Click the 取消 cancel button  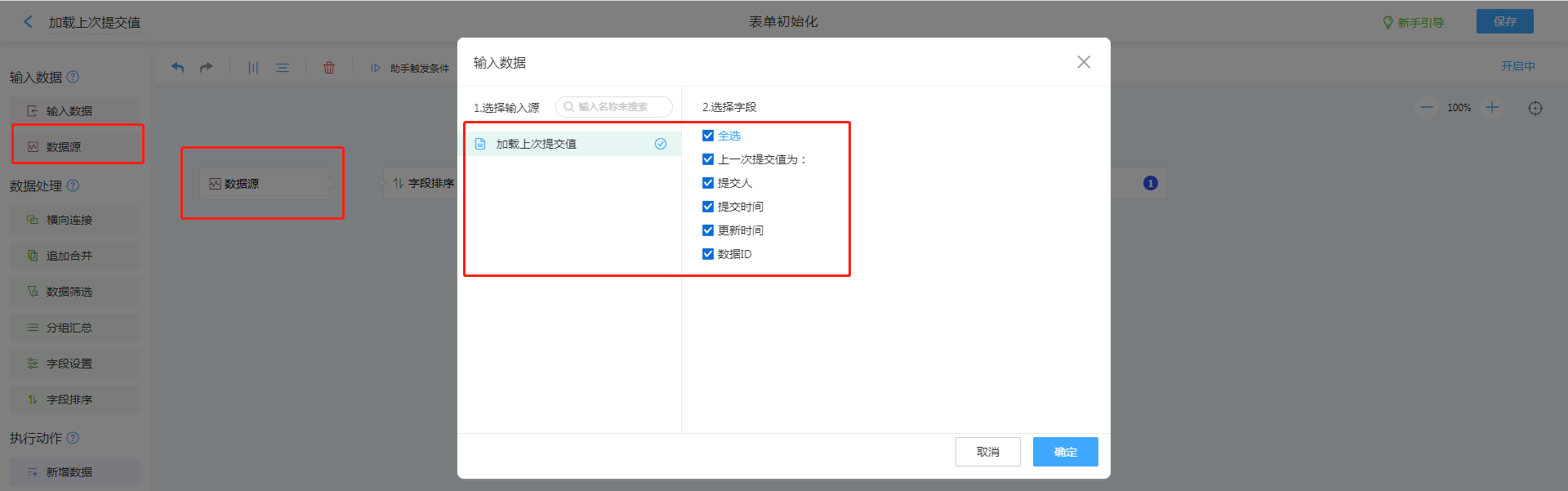(x=987, y=452)
